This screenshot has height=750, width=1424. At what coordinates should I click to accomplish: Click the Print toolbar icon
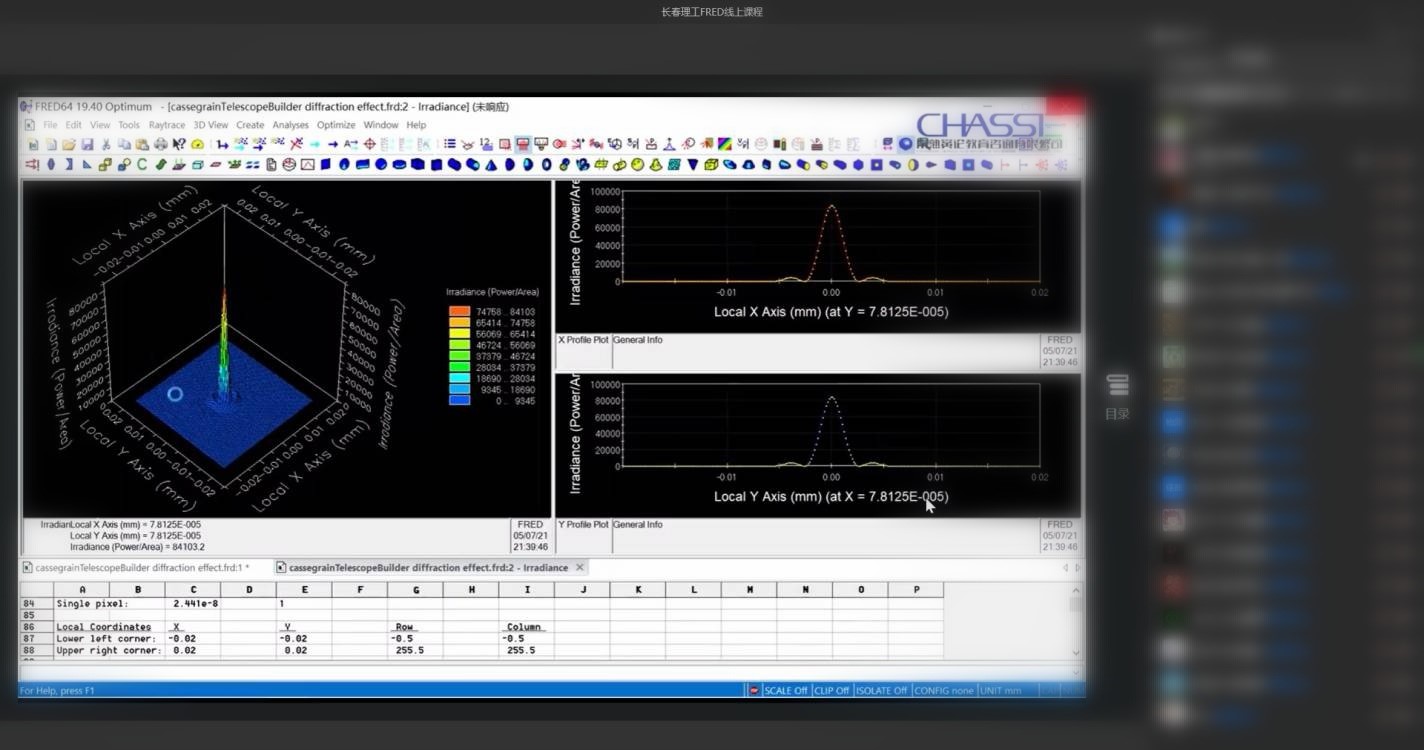click(161, 145)
